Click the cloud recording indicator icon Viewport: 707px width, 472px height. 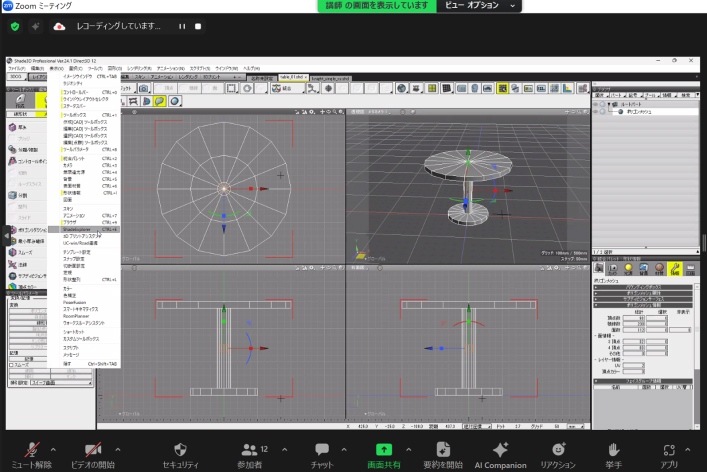[59, 27]
